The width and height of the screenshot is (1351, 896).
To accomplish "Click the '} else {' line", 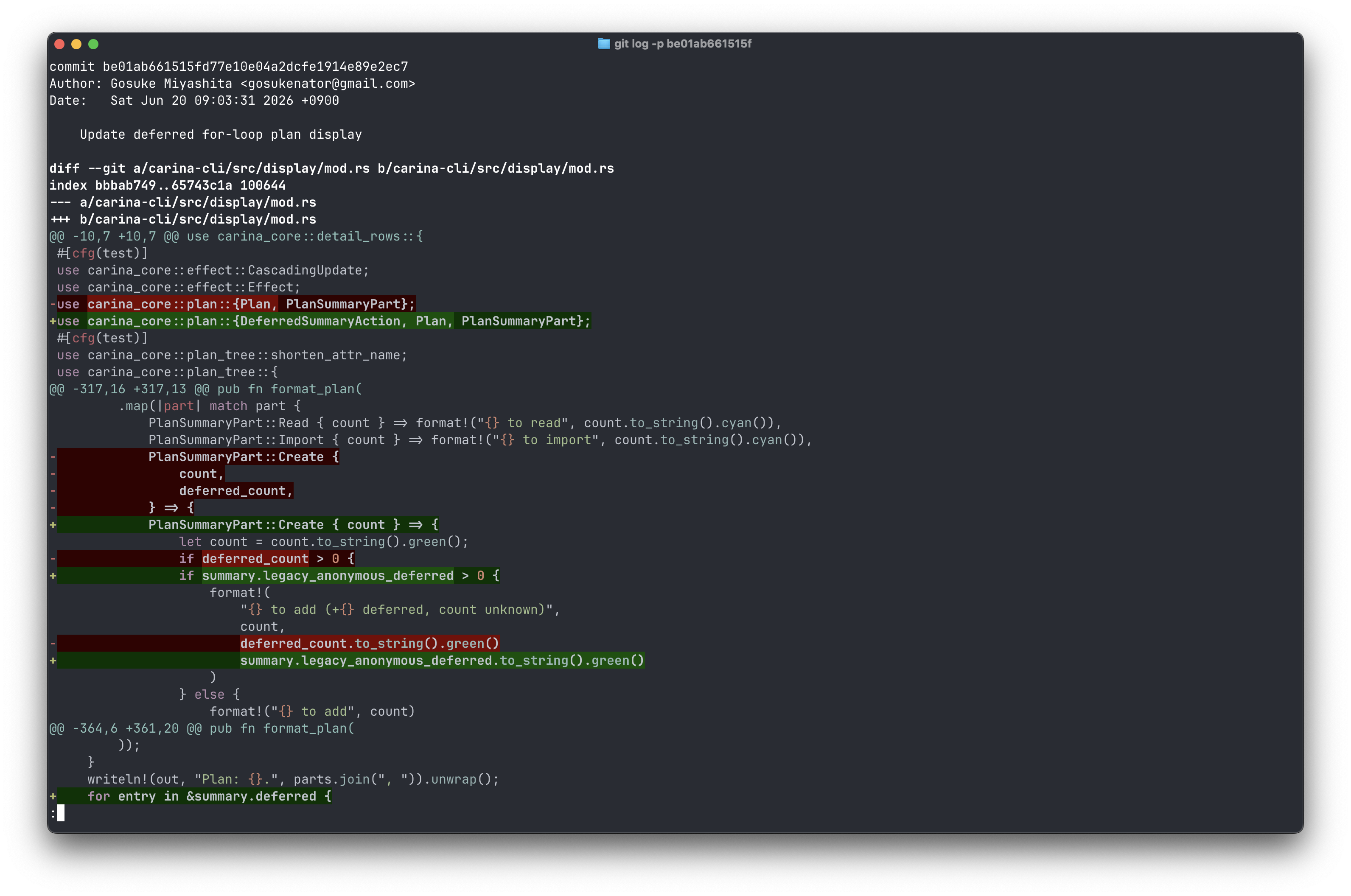I will [x=209, y=694].
